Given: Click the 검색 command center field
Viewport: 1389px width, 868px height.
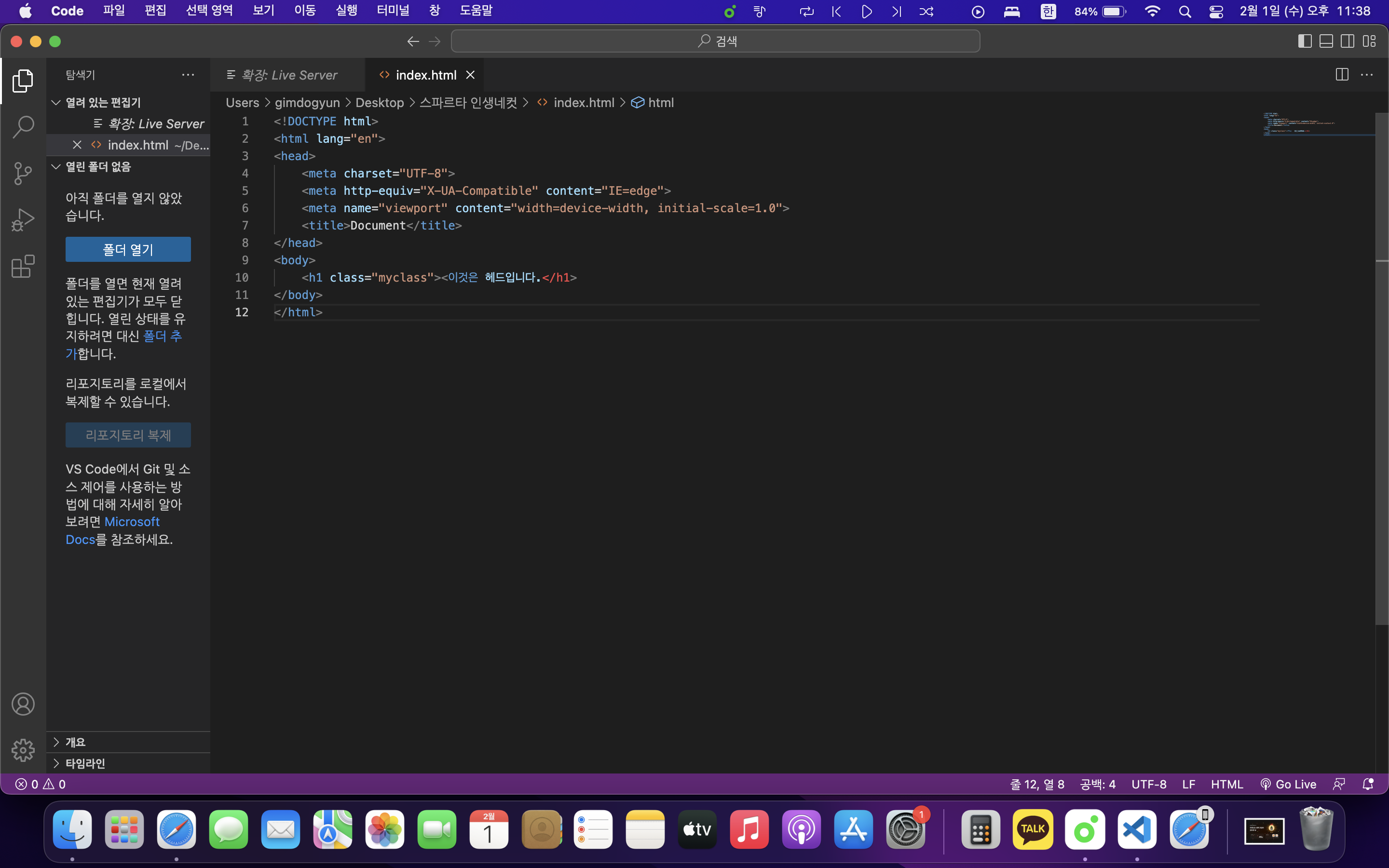Looking at the screenshot, I should [x=715, y=41].
